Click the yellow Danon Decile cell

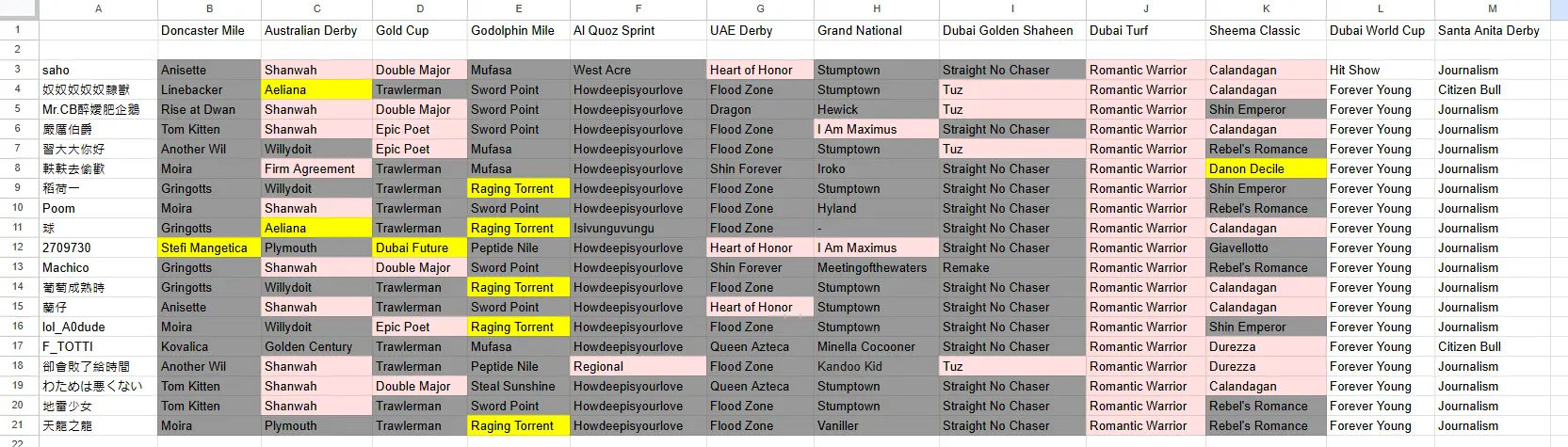pos(1266,168)
